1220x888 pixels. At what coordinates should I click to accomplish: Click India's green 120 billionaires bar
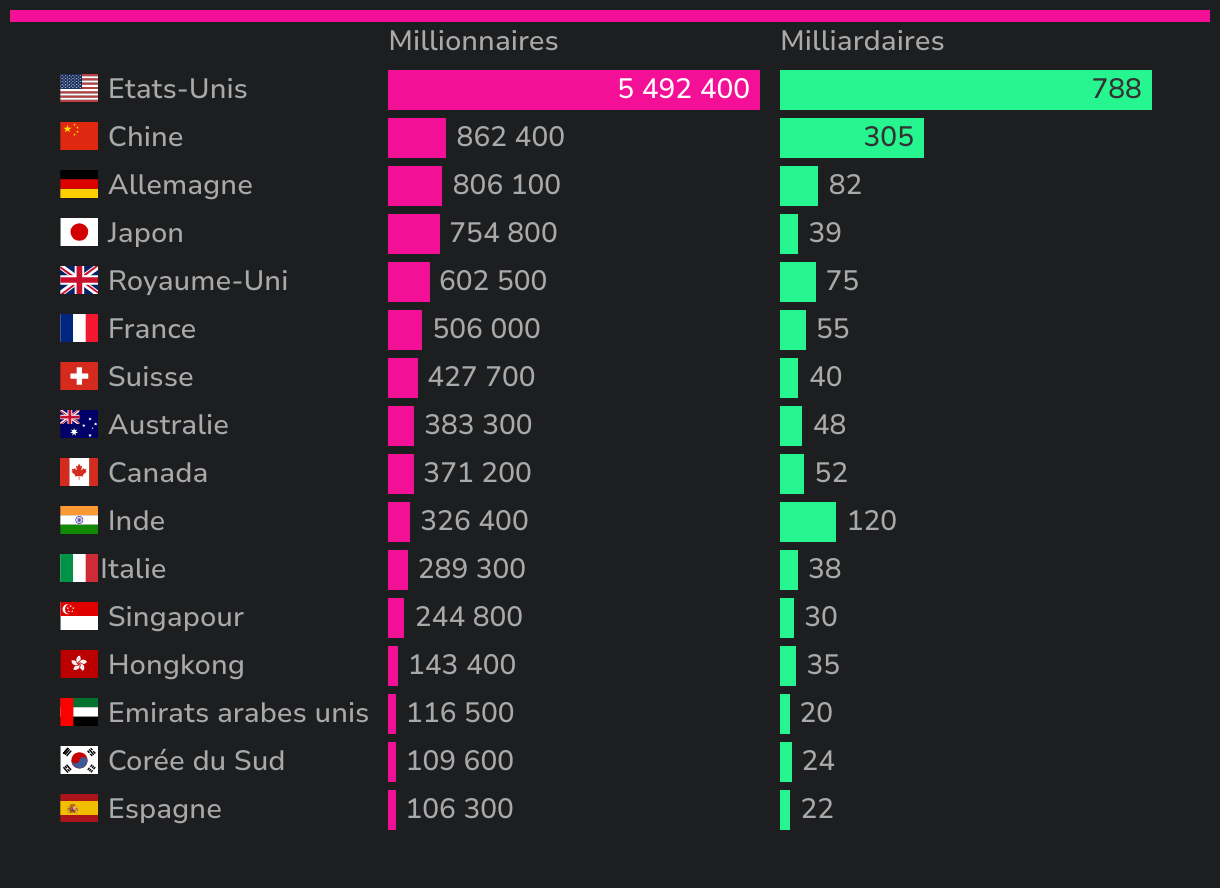coord(807,522)
